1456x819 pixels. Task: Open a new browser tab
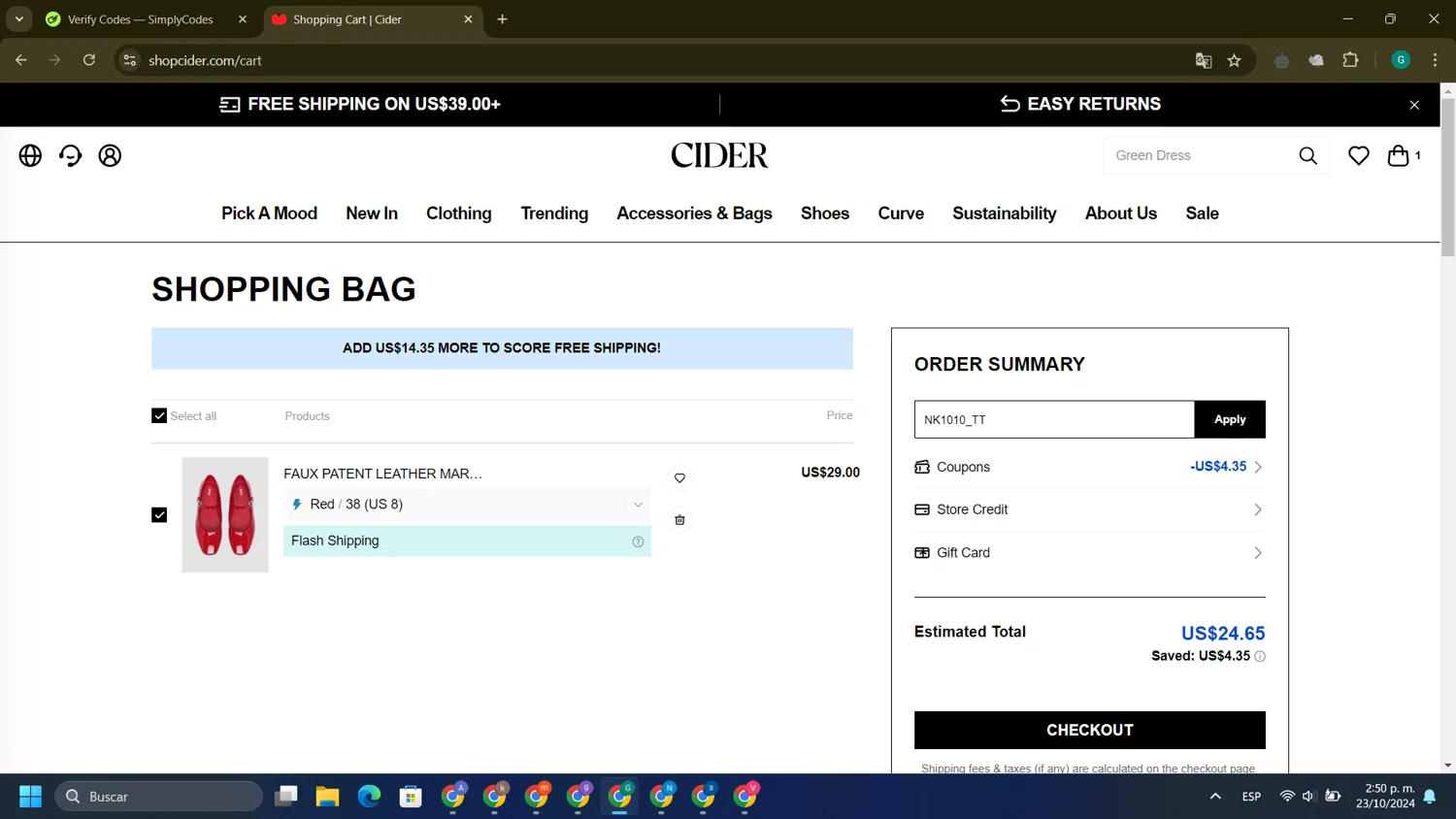(502, 19)
